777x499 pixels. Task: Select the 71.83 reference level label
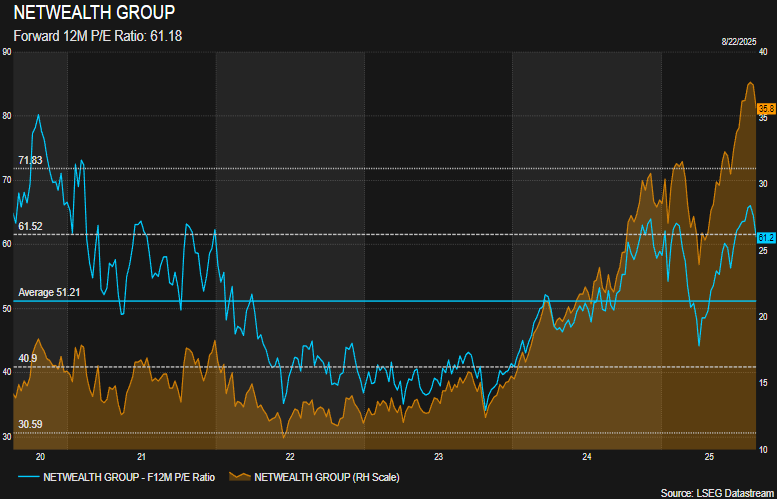pos(30,160)
